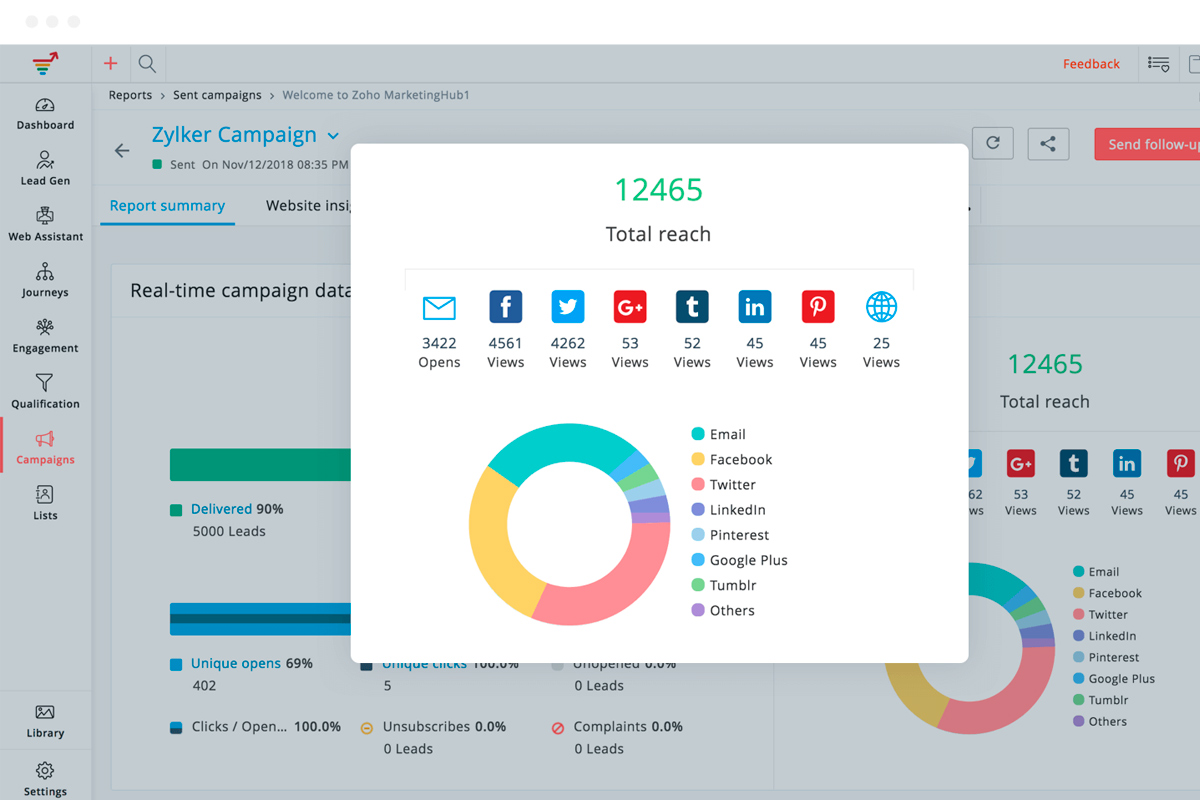
Task: Click the share icon button
Action: 1047,143
